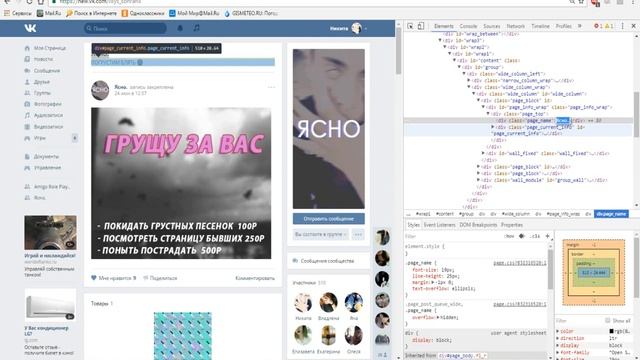Viewport: 640px width, 360px height.
Task: Collapse the div id="group" node
Action: click(x=459, y=67)
